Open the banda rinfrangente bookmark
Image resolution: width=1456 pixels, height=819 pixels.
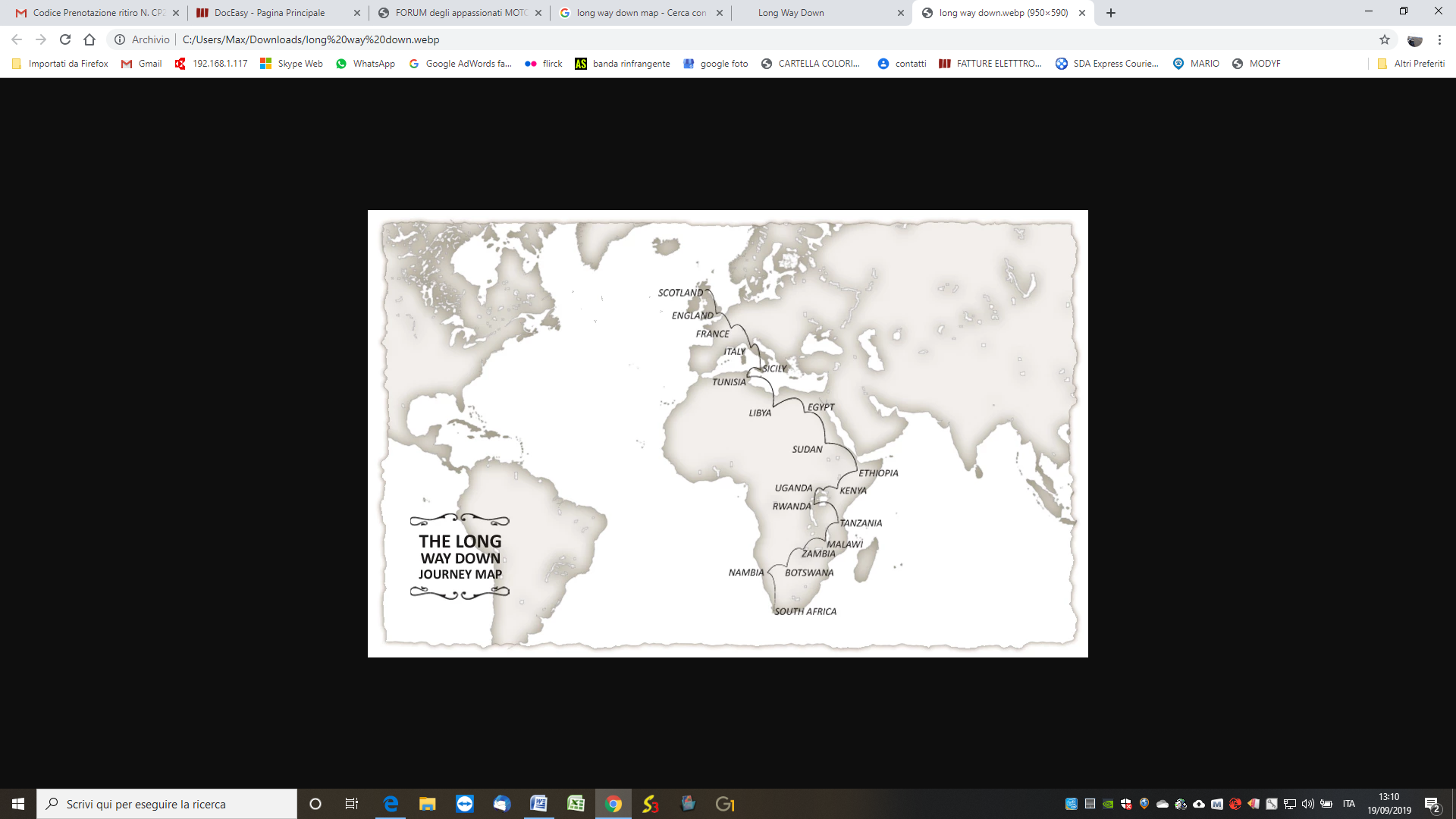623,64
